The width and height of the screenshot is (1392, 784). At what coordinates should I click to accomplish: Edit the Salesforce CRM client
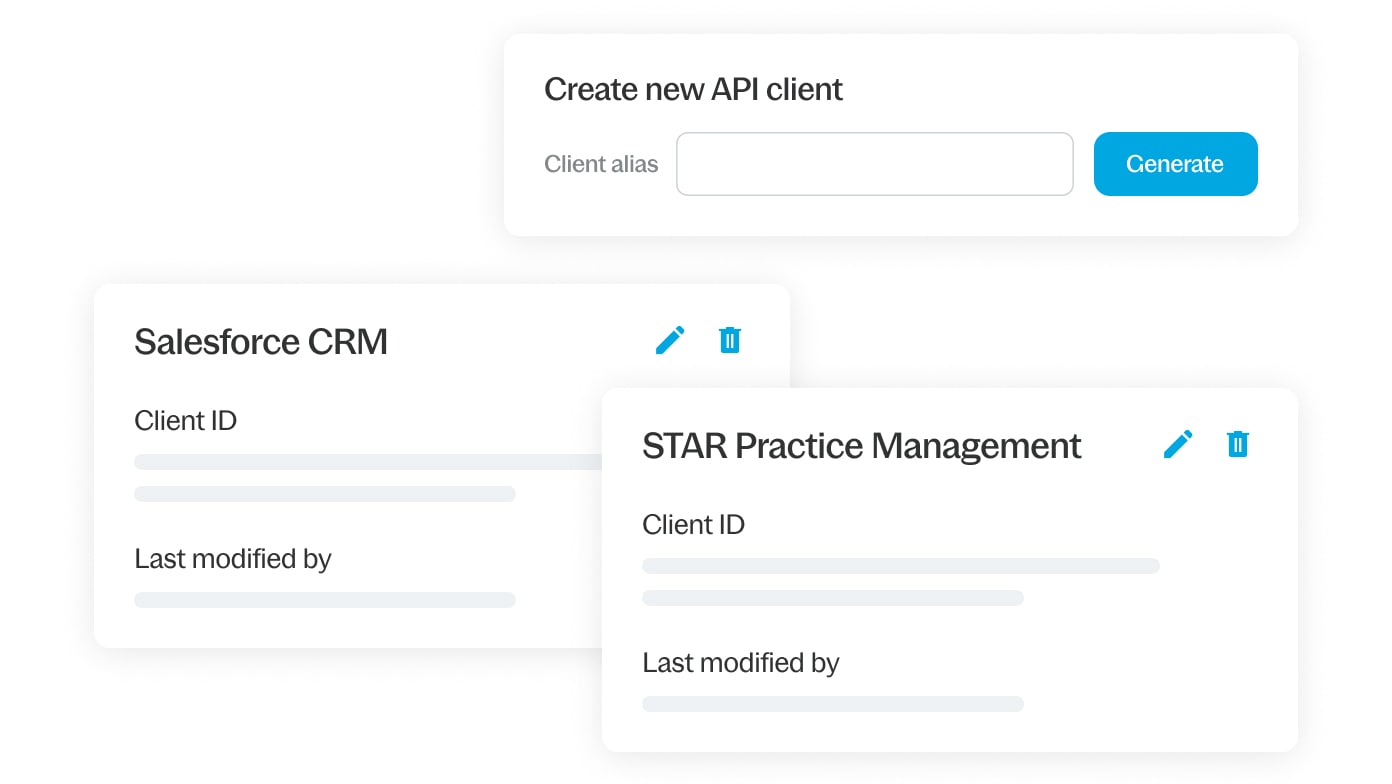[x=670, y=340]
